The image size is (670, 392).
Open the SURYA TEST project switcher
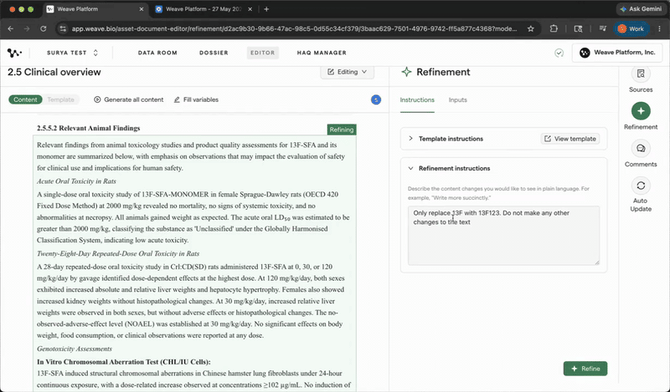[x=72, y=53]
